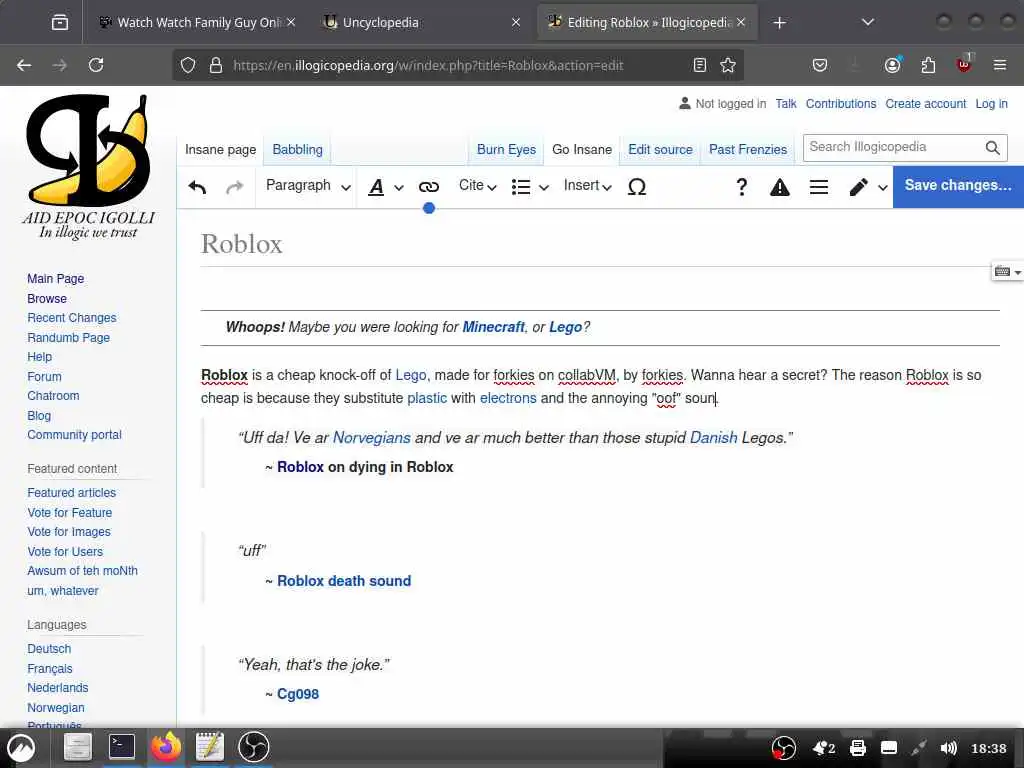
Task: Click the Norvegians link in the quote
Action: coord(372,438)
